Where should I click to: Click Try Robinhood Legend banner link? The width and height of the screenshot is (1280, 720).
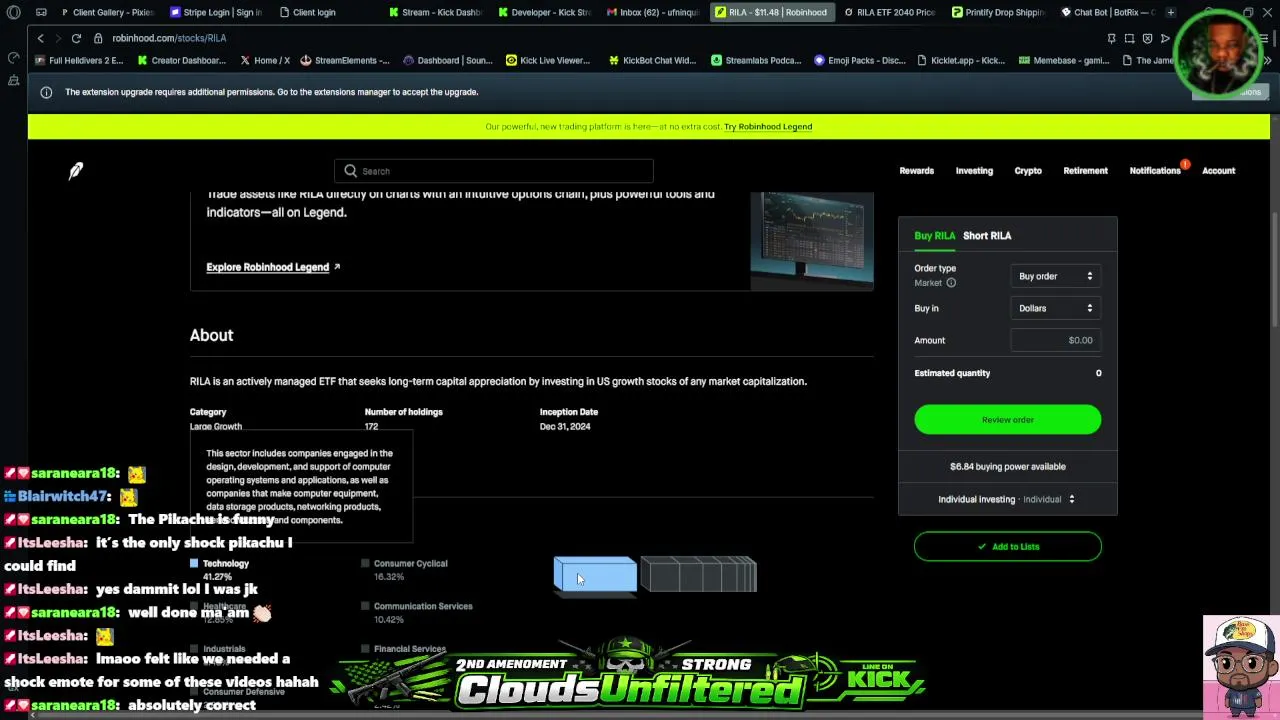coord(768,127)
